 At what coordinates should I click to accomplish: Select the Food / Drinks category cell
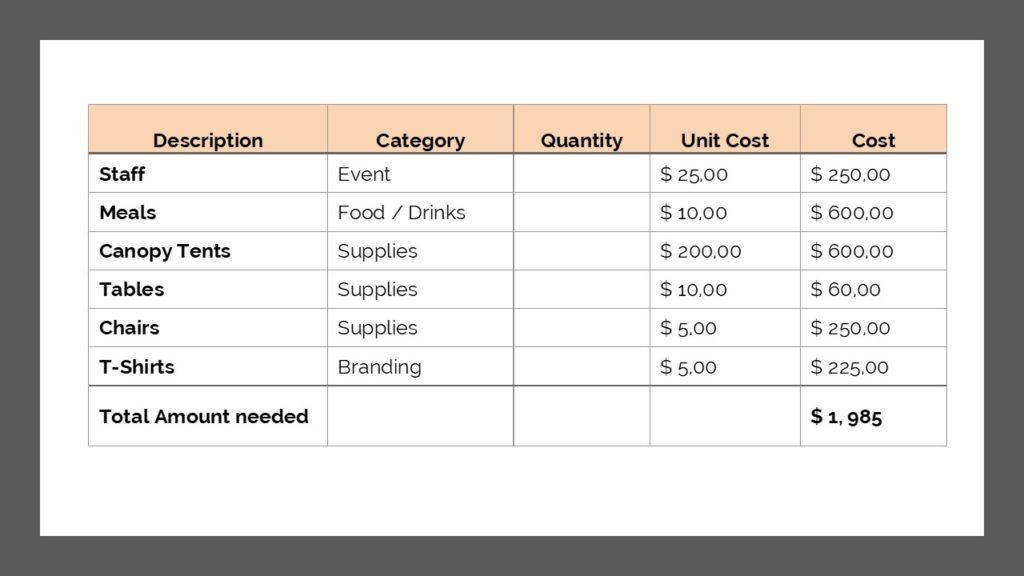(420, 212)
